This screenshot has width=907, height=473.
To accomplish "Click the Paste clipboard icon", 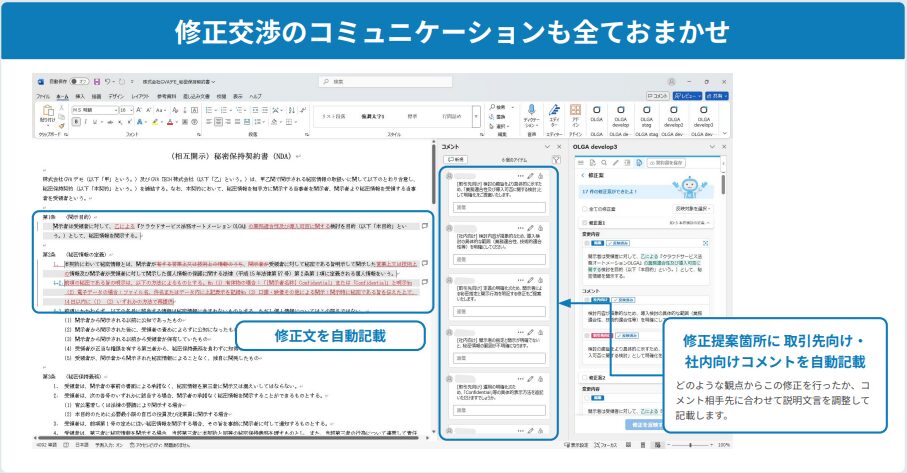I will (49, 110).
